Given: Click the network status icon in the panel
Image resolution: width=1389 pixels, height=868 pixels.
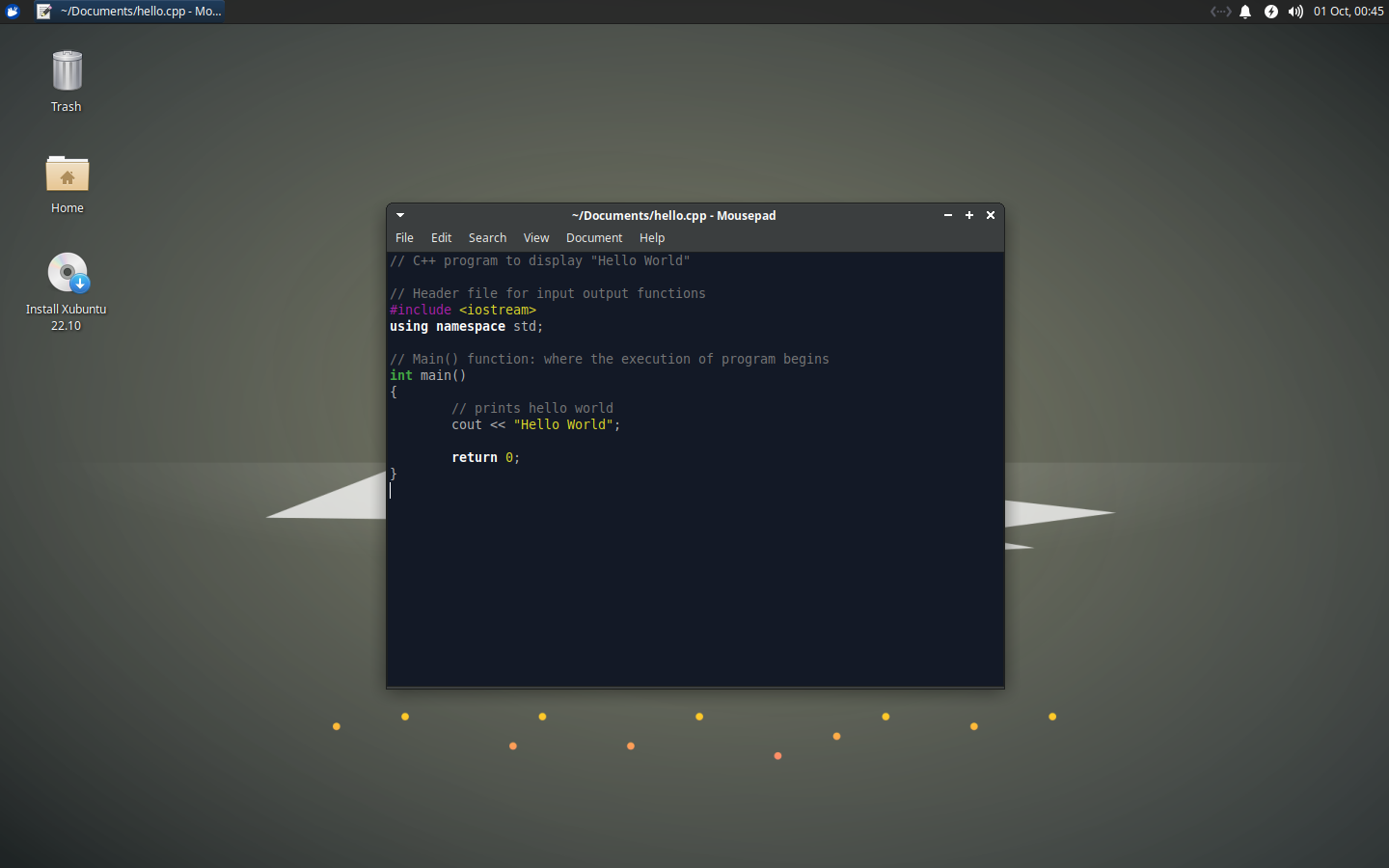Looking at the screenshot, I should pyautogui.click(x=1220, y=11).
